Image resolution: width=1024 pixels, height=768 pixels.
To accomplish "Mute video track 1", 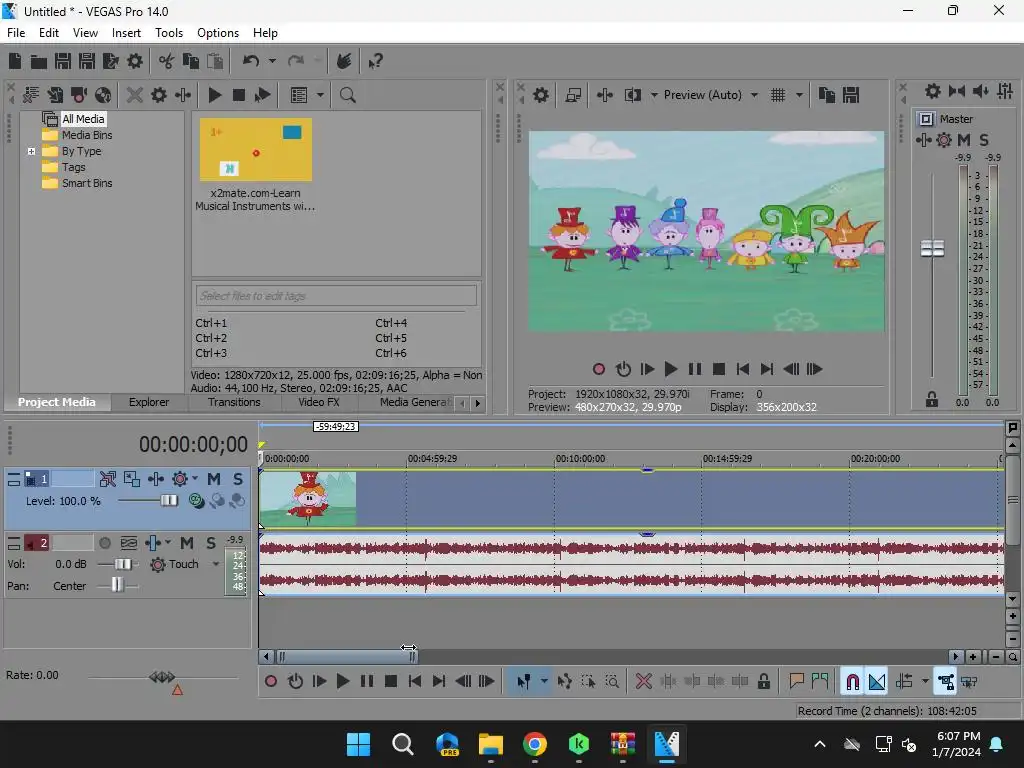I will (x=214, y=479).
